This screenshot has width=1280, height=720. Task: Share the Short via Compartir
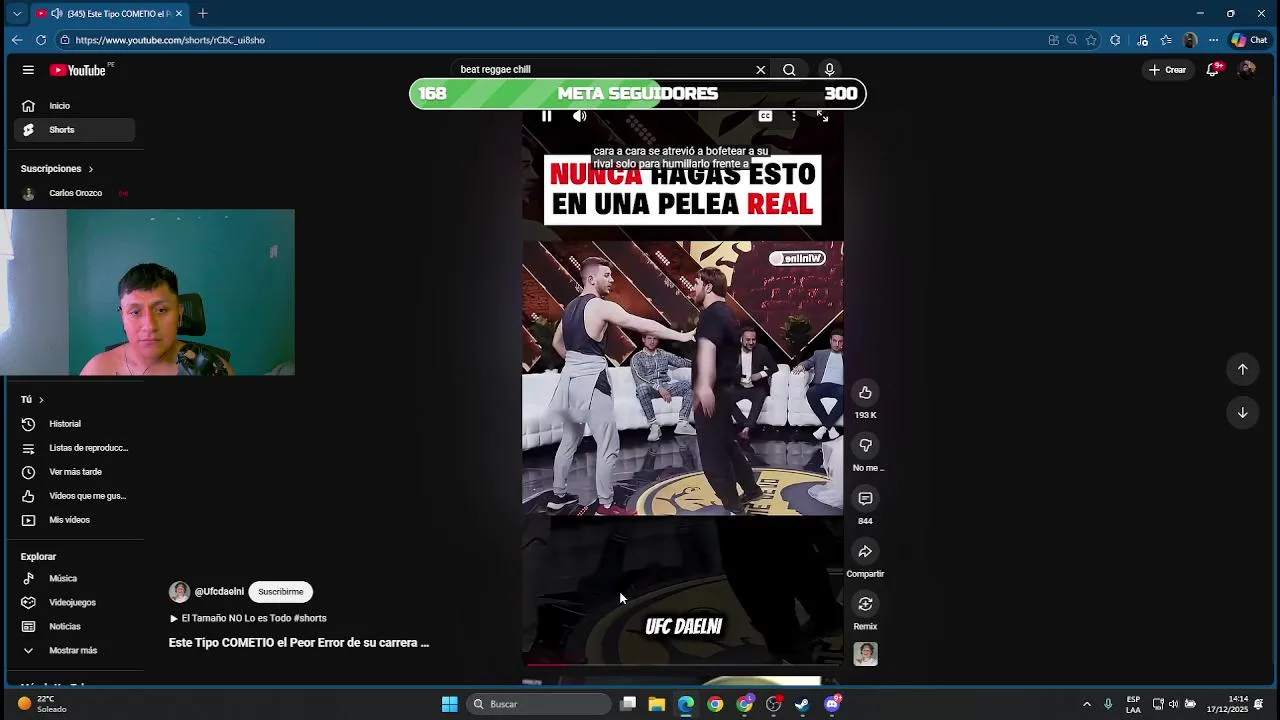tap(865, 552)
